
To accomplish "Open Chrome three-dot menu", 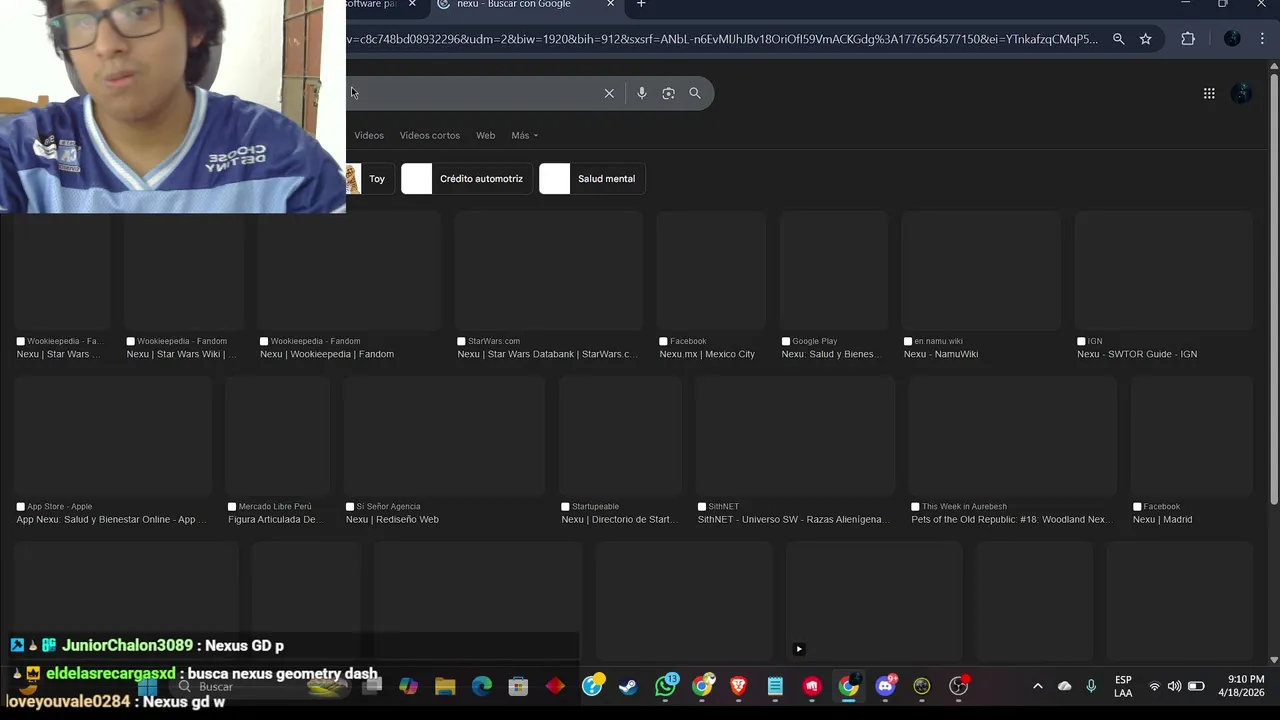I will tap(1262, 39).
